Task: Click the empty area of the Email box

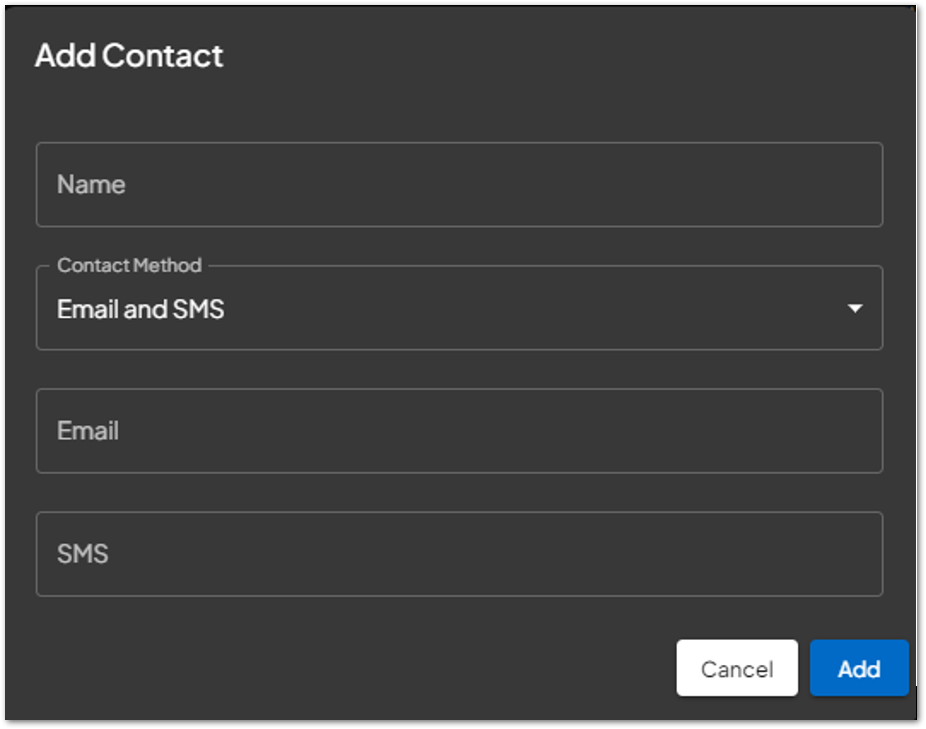Action: click(502, 431)
